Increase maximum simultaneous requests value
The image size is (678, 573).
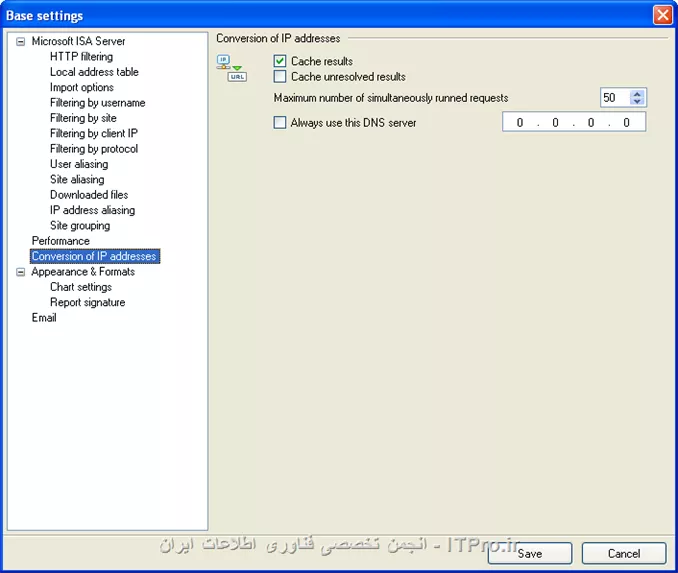(637, 93)
